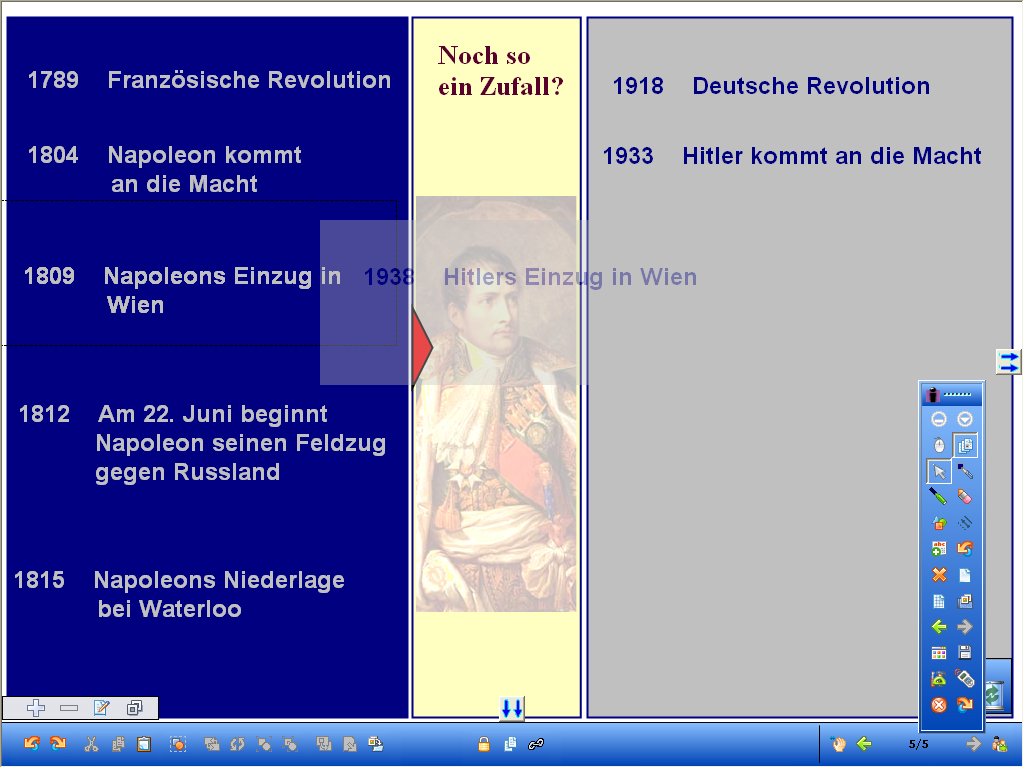Undo using the toolbox orange undo arrow
The image size is (1024, 768).
(965, 549)
